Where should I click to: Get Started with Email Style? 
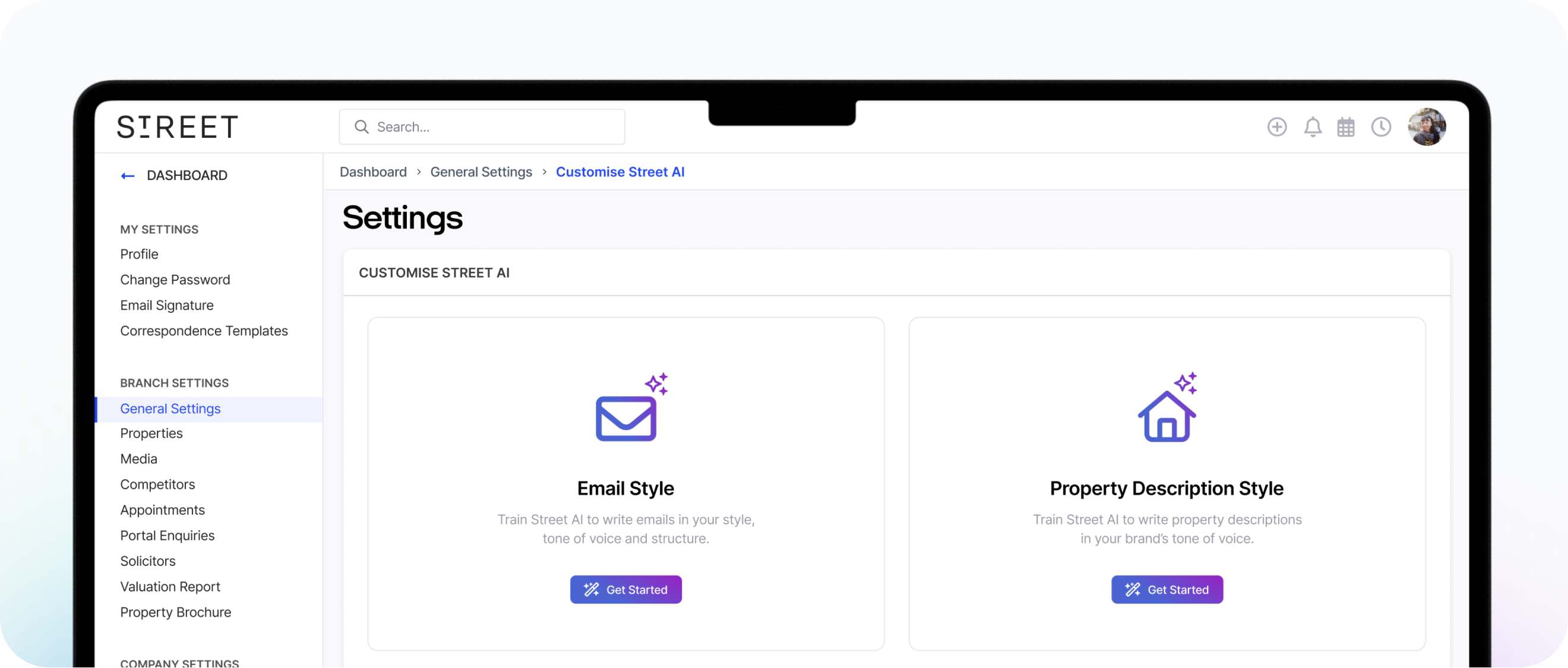(626, 590)
